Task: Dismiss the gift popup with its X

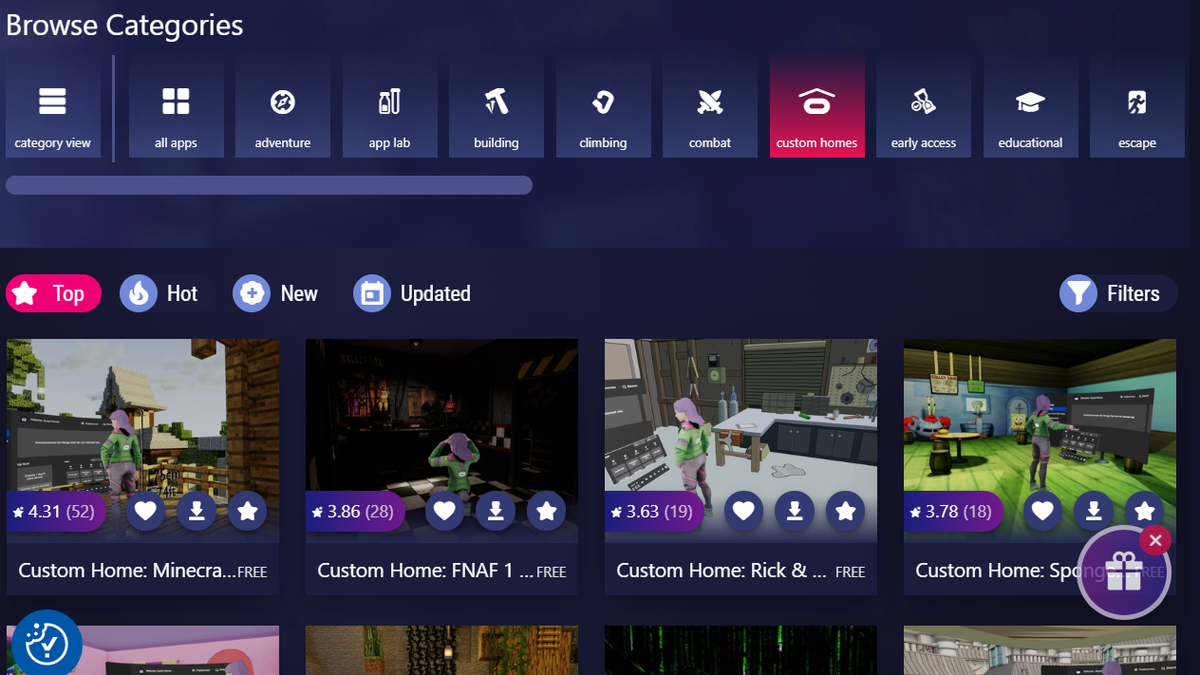Action: (1155, 540)
